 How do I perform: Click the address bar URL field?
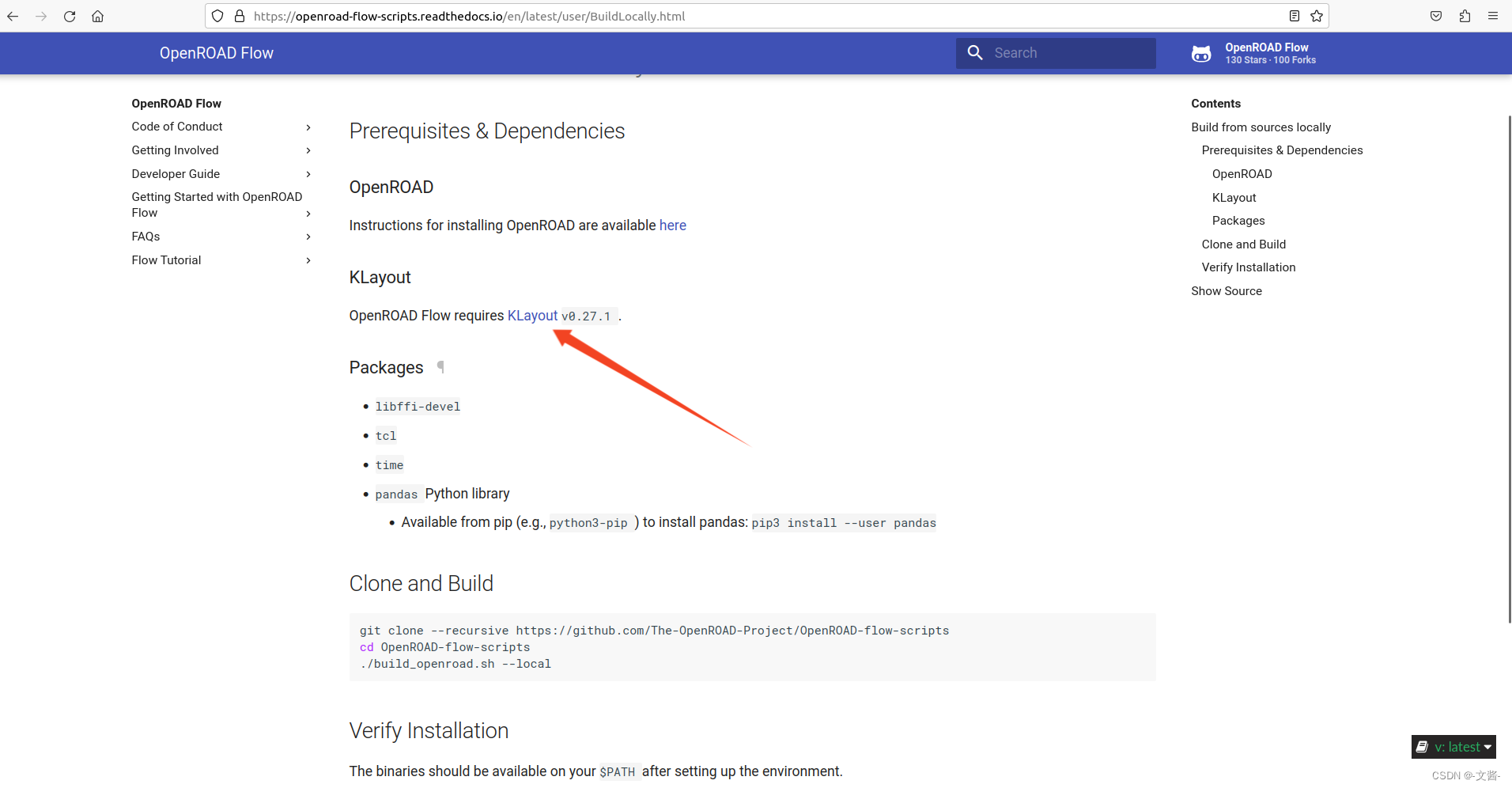coord(767,16)
